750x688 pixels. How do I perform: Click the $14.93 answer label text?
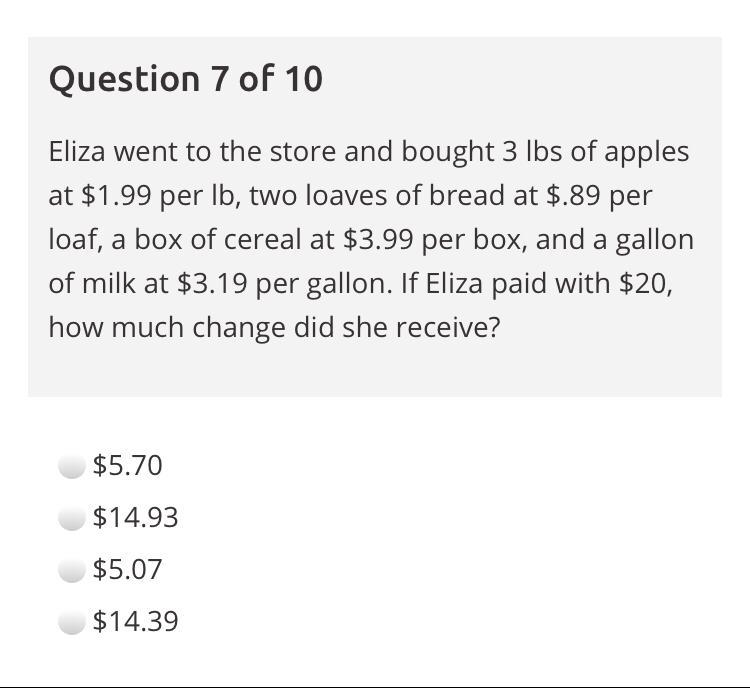(135, 518)
